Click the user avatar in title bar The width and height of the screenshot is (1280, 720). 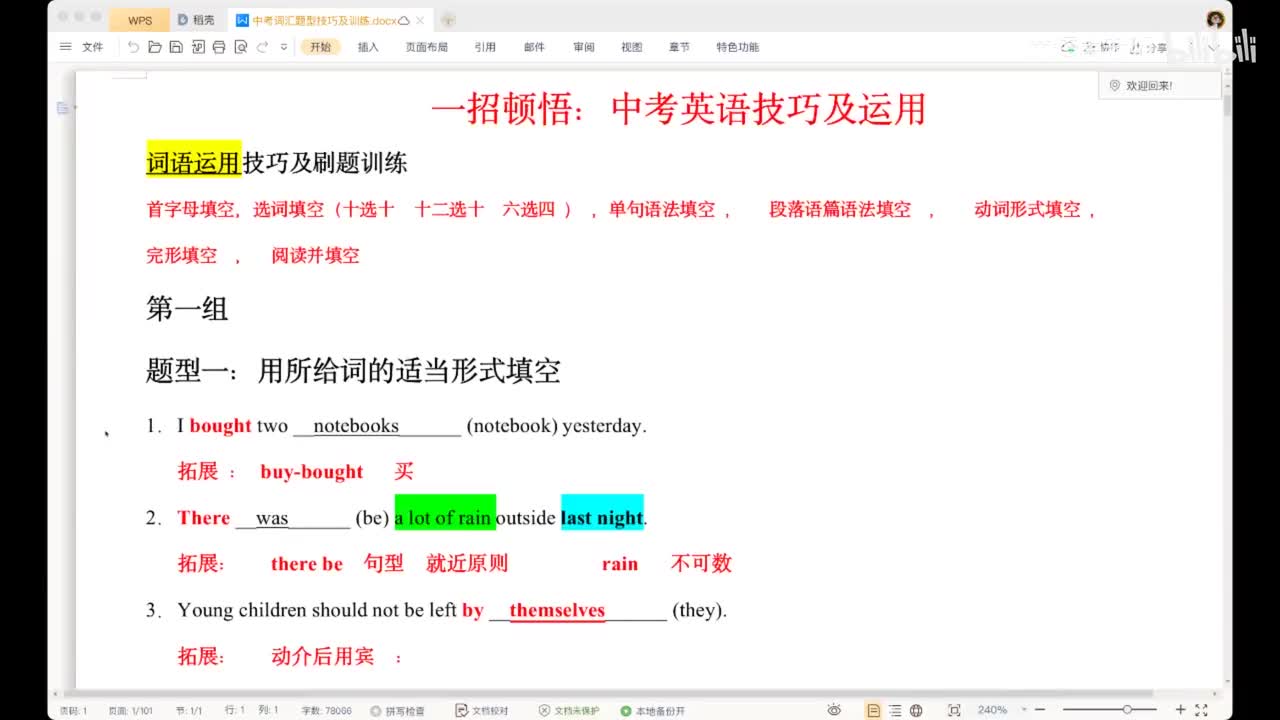coord(1216,19)
